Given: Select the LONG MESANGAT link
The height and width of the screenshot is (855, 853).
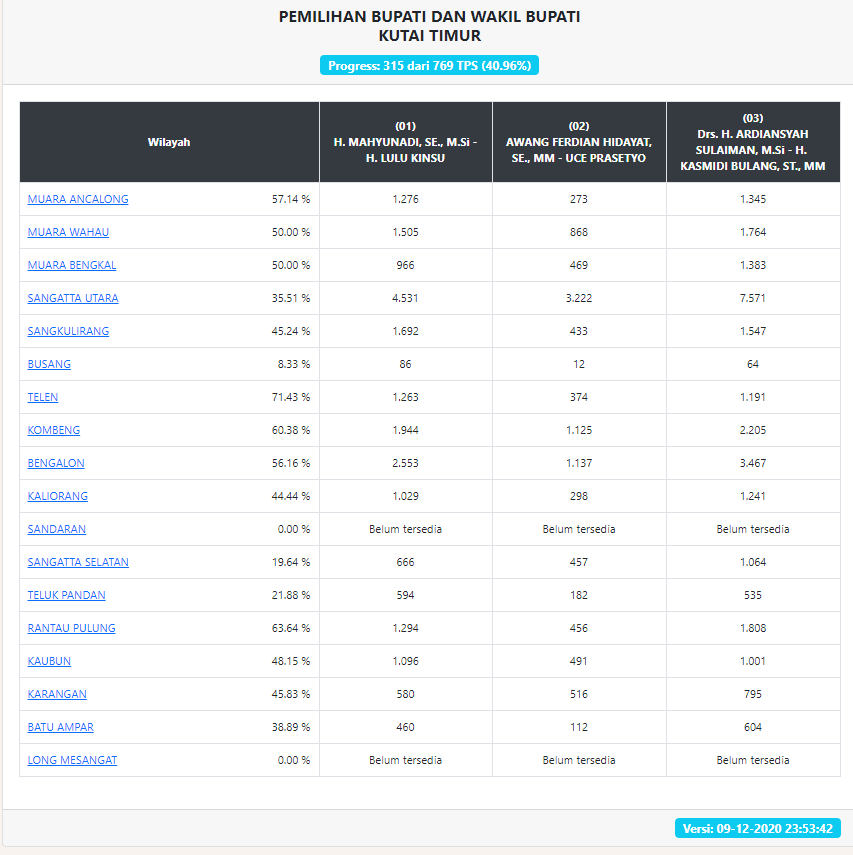Looking at the screenshot, I should click(x=72, y=760).
